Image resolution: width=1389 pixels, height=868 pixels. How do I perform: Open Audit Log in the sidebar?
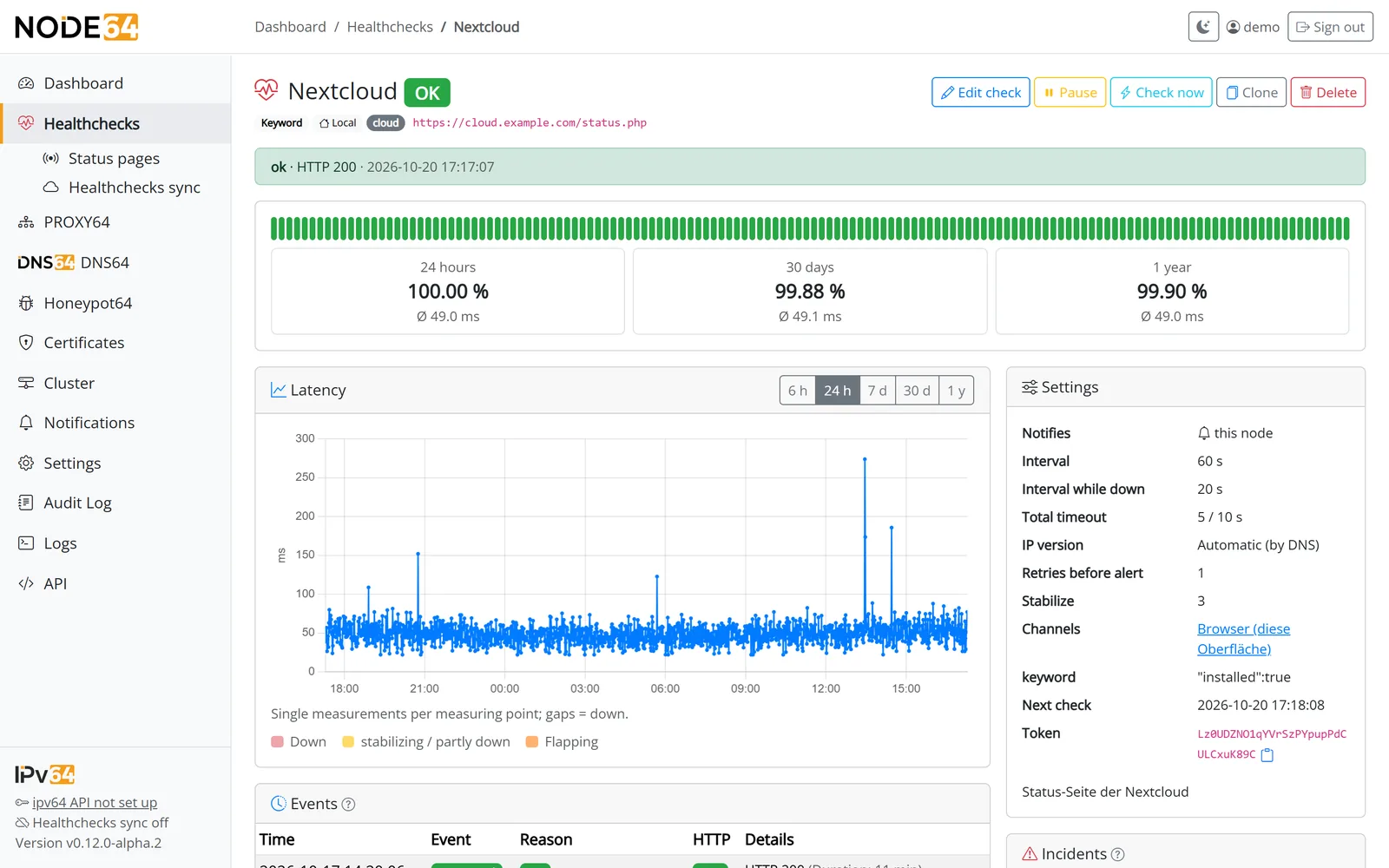click(x=115, y=503)
